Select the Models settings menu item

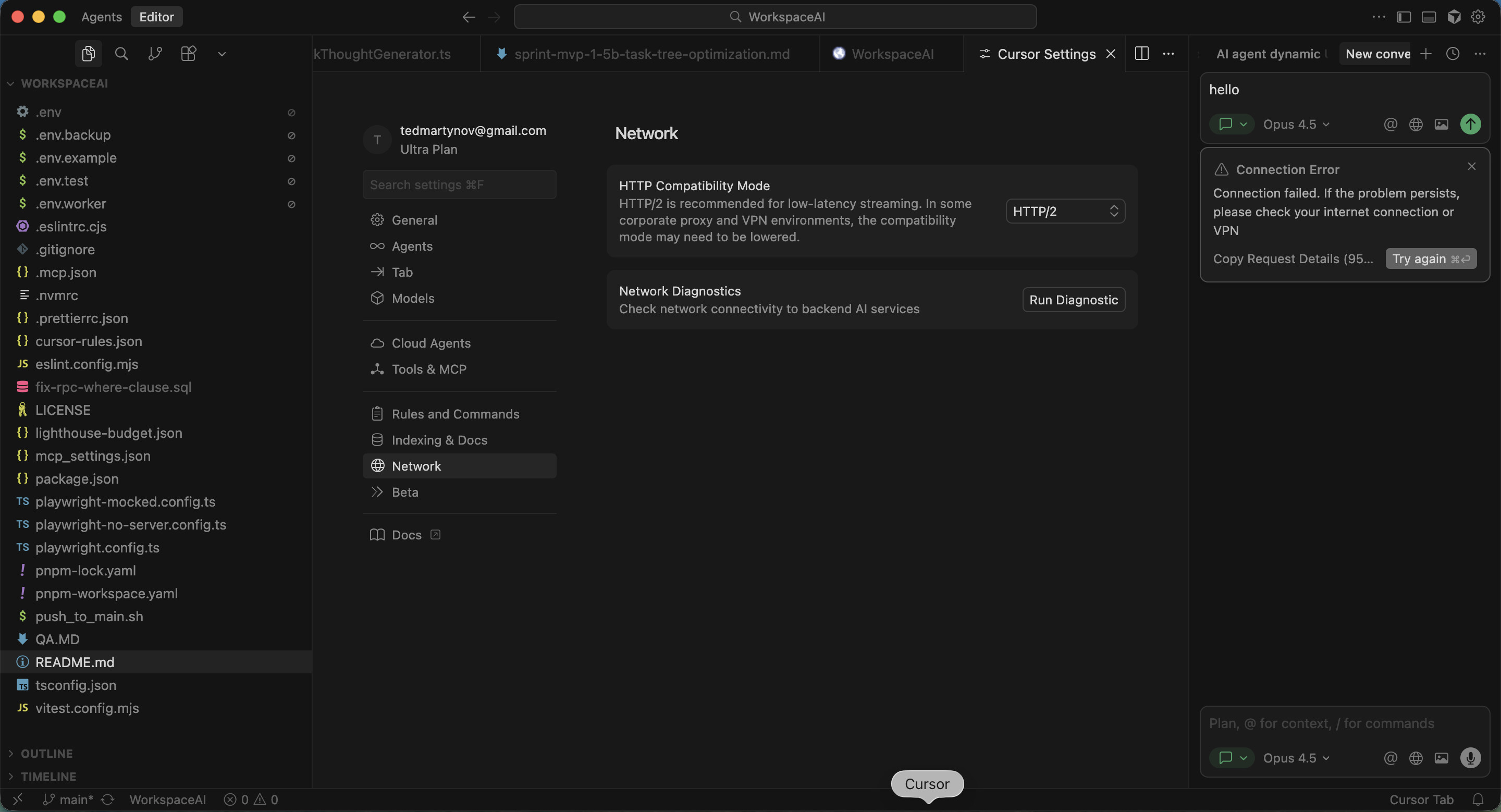(413, 298)
